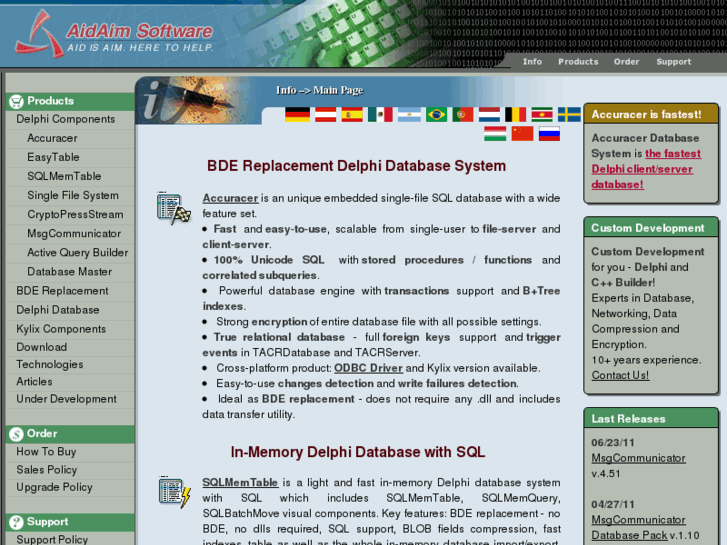This screenshot has height=545, width=727.
Task: Go to Delphi Database sidebar page
Action: coord(57,310)
